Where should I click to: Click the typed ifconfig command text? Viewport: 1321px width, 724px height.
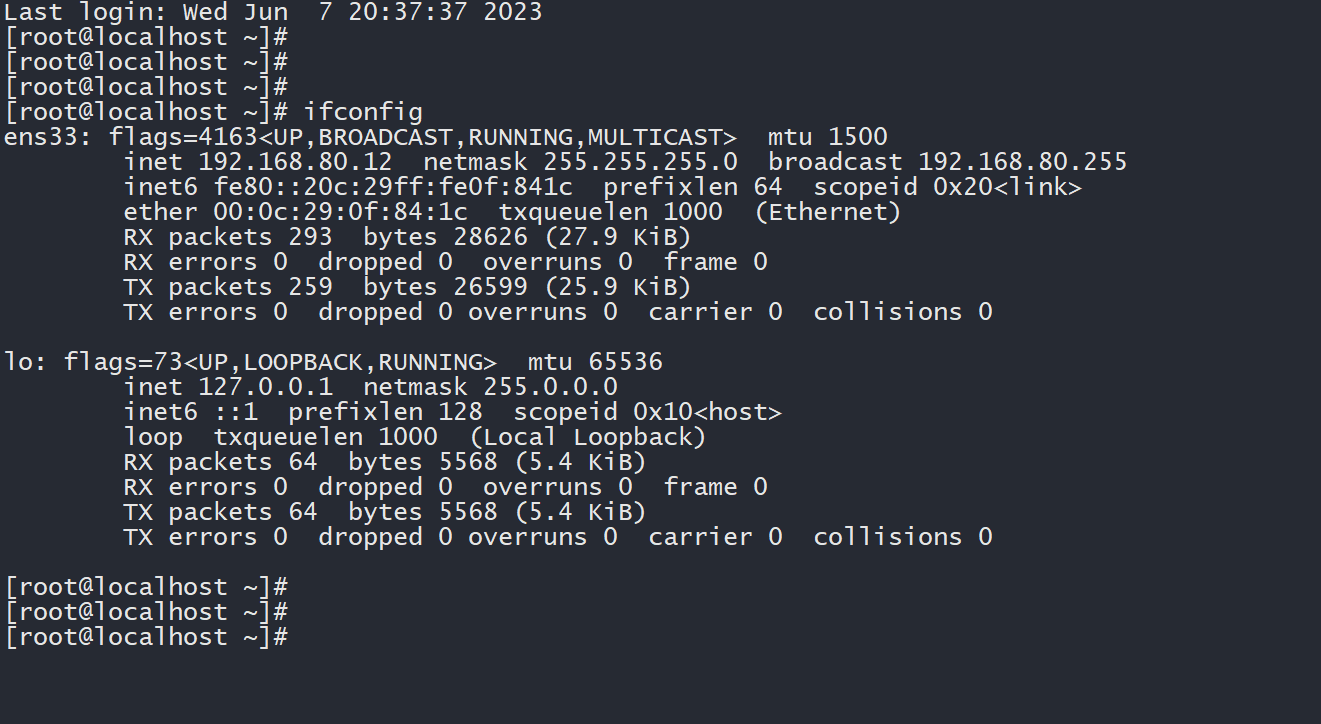pyautogui.click(x=363, y=112)
